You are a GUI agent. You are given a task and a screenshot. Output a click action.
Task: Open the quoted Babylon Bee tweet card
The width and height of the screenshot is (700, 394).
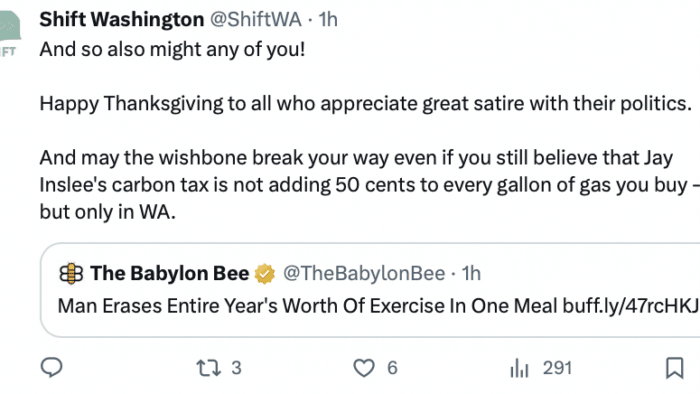[x=370, y=290]
